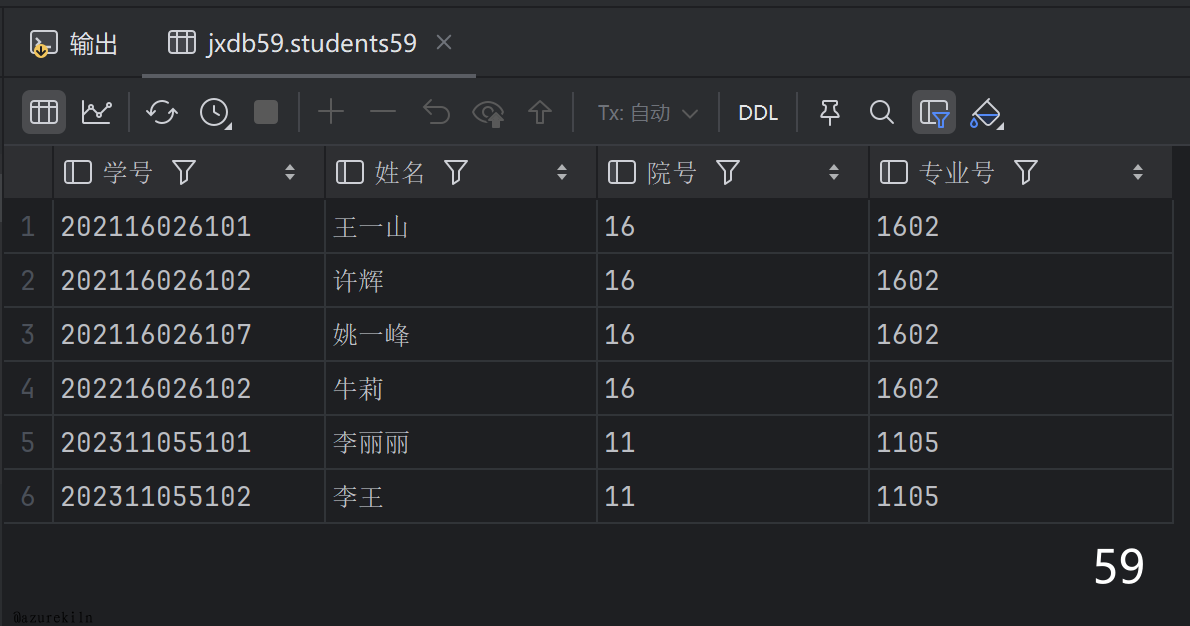Reload the table data

161,112
